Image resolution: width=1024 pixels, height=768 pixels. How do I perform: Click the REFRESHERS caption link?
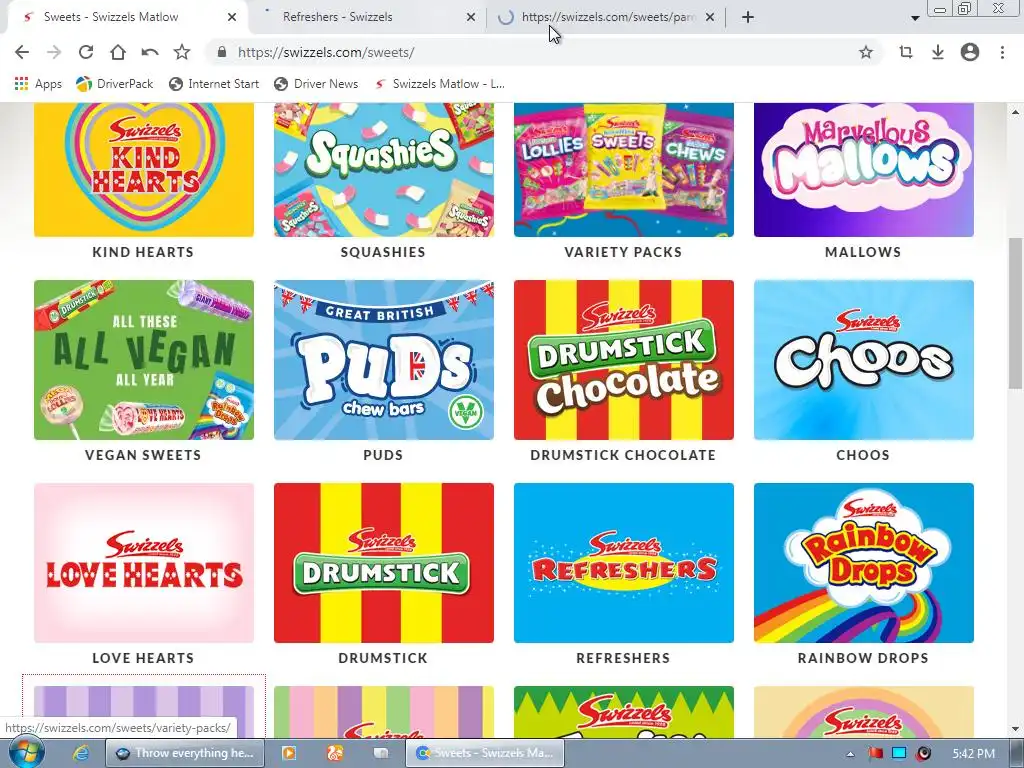pos(623,658)
